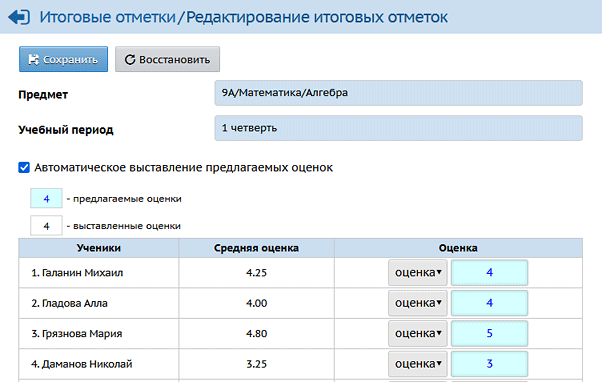Click the page title Итоговые отметки
Image resolution: width=602 pixels, height=382 pixels.
[108, 17]
